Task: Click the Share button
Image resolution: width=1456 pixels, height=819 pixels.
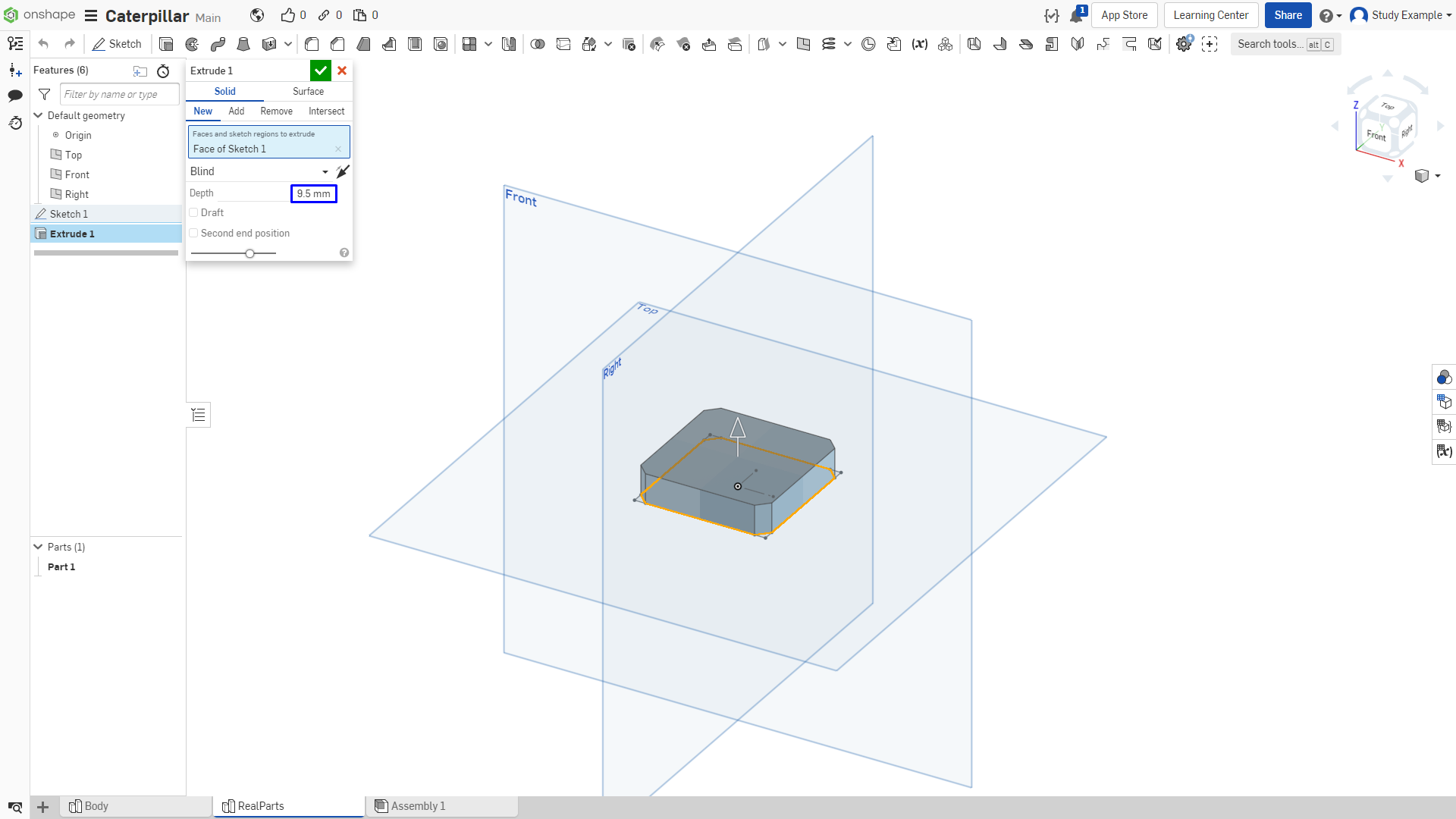Action: [1288, 15]
